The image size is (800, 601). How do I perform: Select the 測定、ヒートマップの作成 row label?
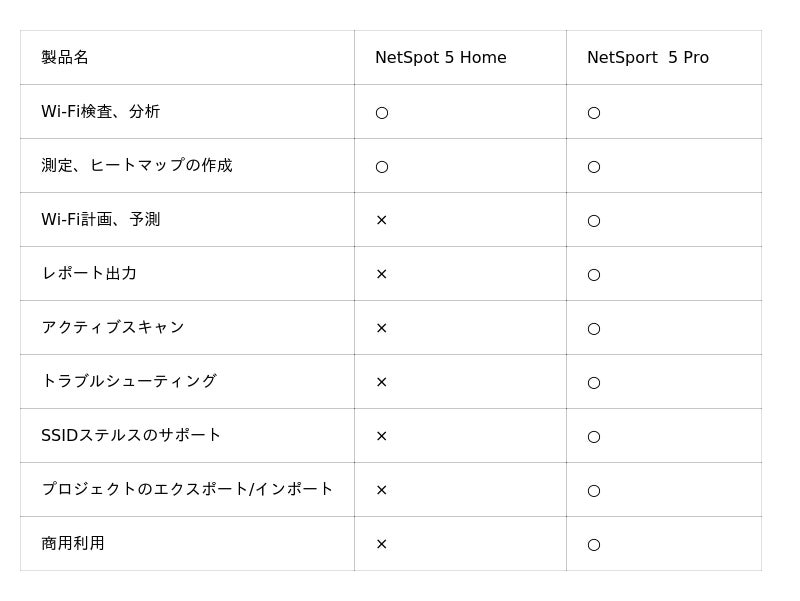136,166
